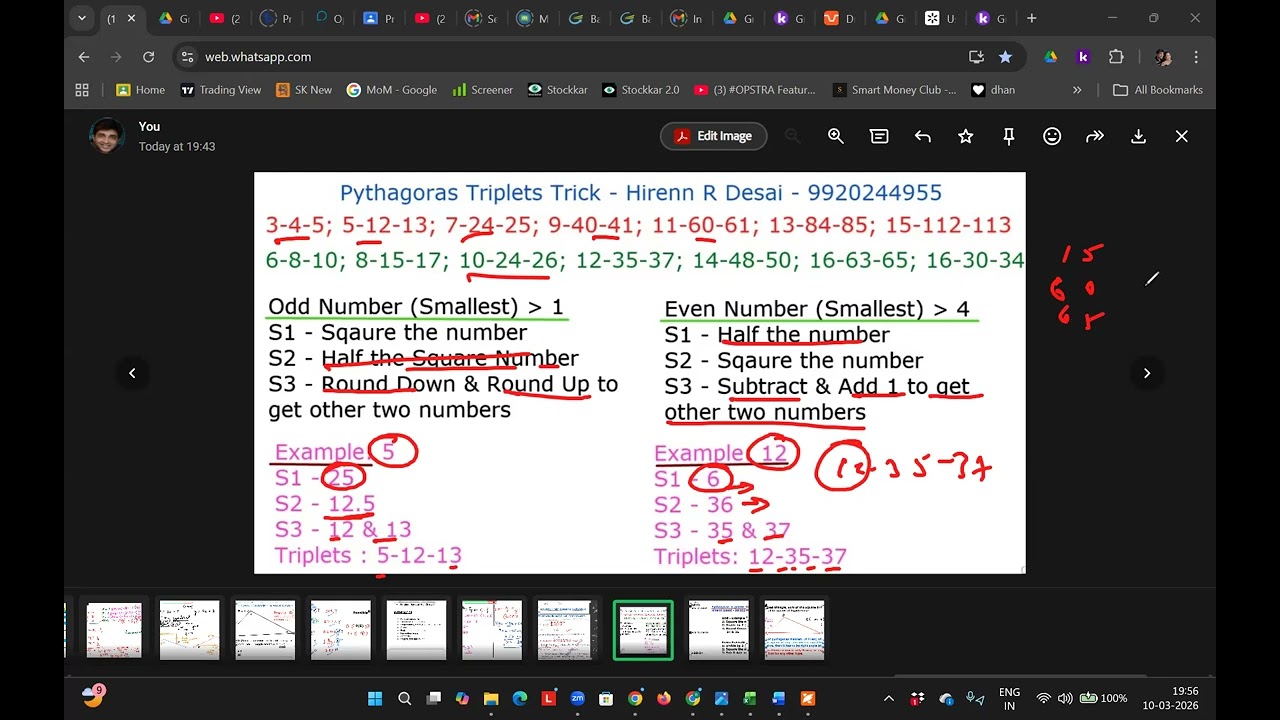Open the ENG IN language switcher

point(1009,698)
